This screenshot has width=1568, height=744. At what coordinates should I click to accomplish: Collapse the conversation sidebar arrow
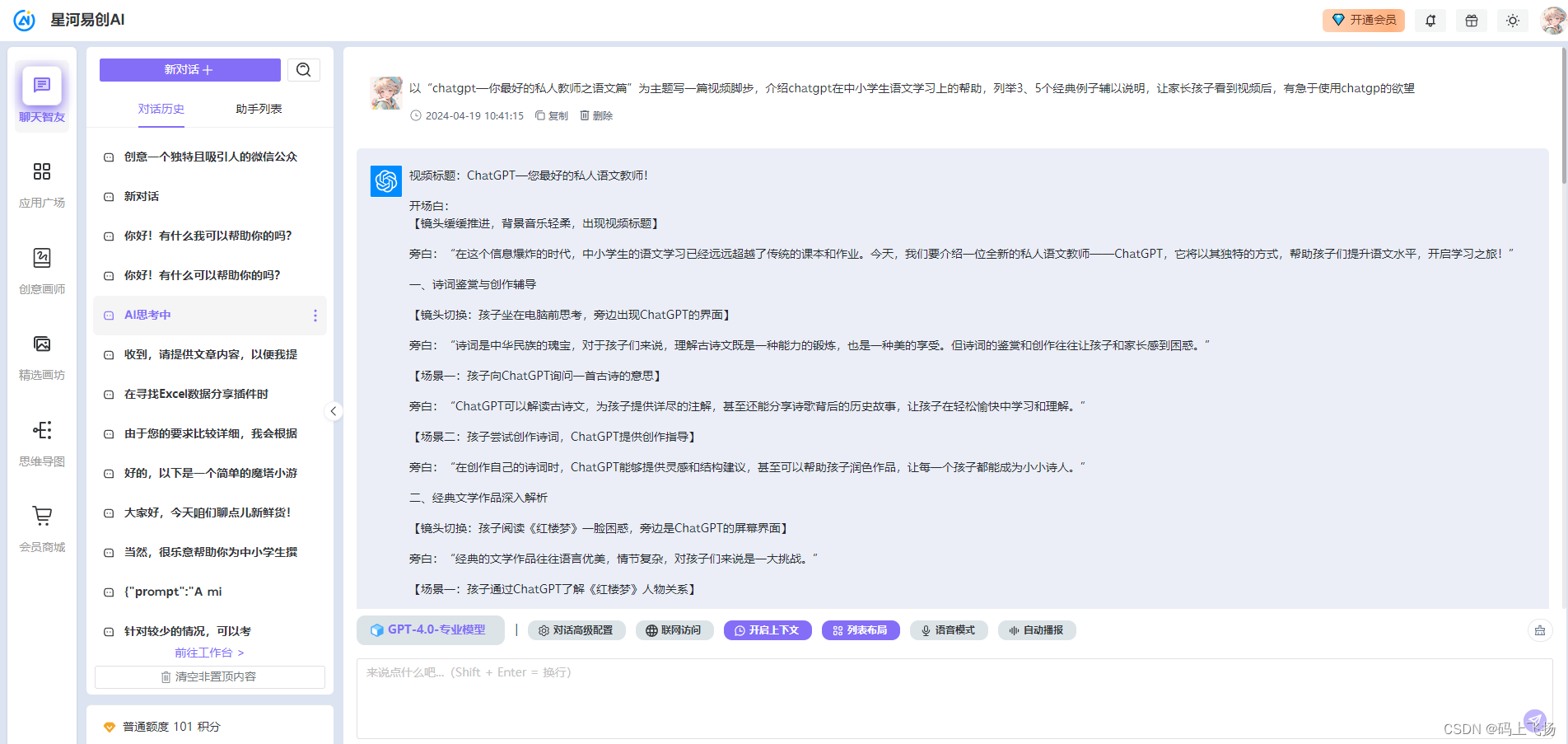coord(334,411)
